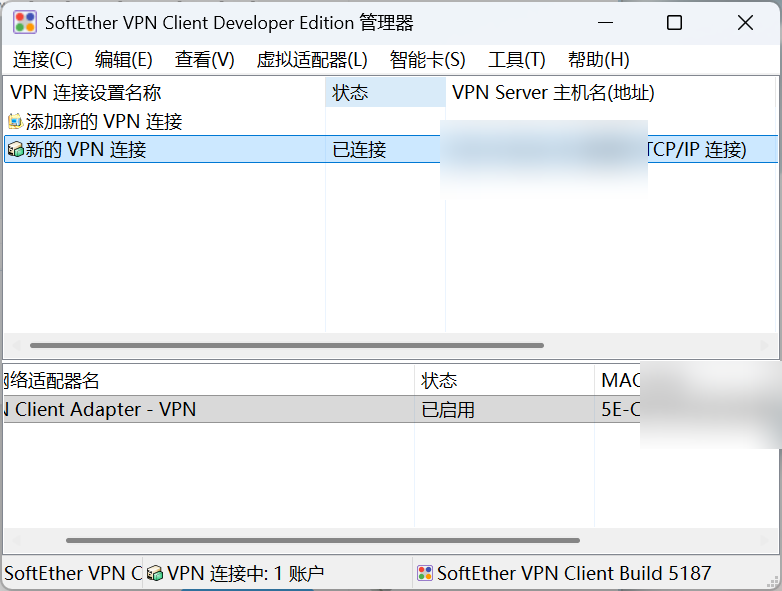This screenshot has width=782, height=591.
Task: Minimize the VPN Client manager window
Action: tap(605, 22)
